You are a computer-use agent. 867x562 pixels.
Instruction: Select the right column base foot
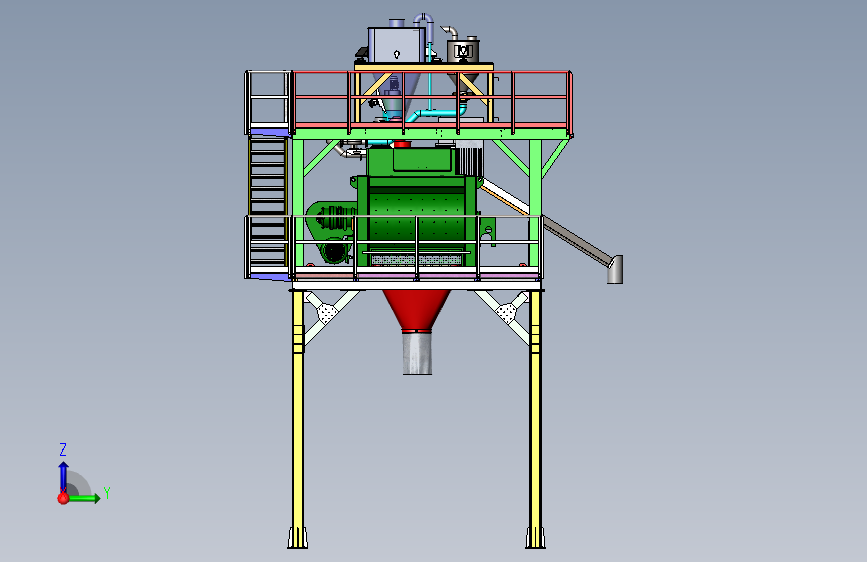point(535,538)
